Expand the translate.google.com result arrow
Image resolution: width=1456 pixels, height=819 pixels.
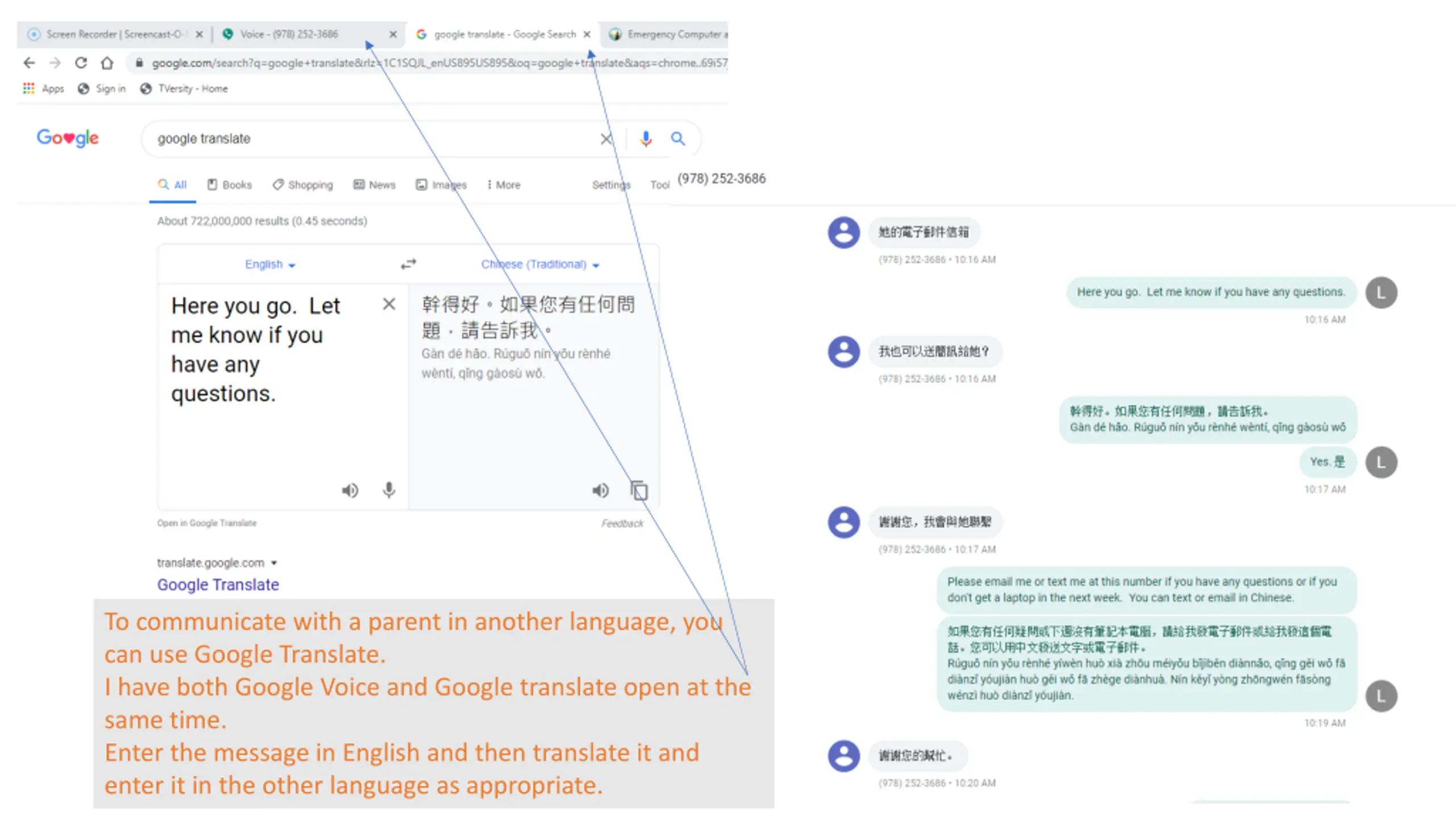(274, 563)
